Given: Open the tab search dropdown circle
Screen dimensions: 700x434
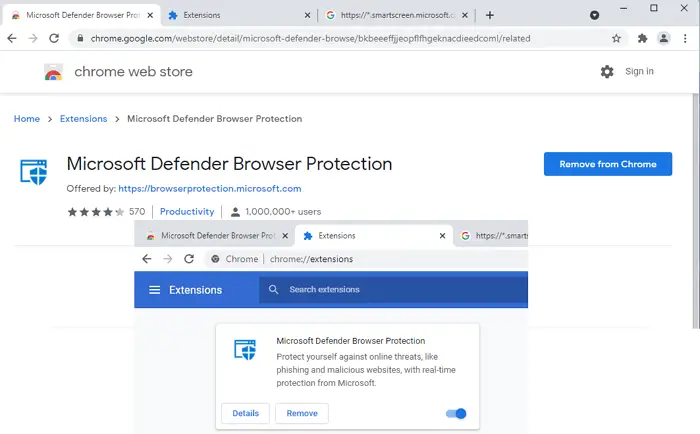Looking at the screenshot, I should [x=594, y=15].
